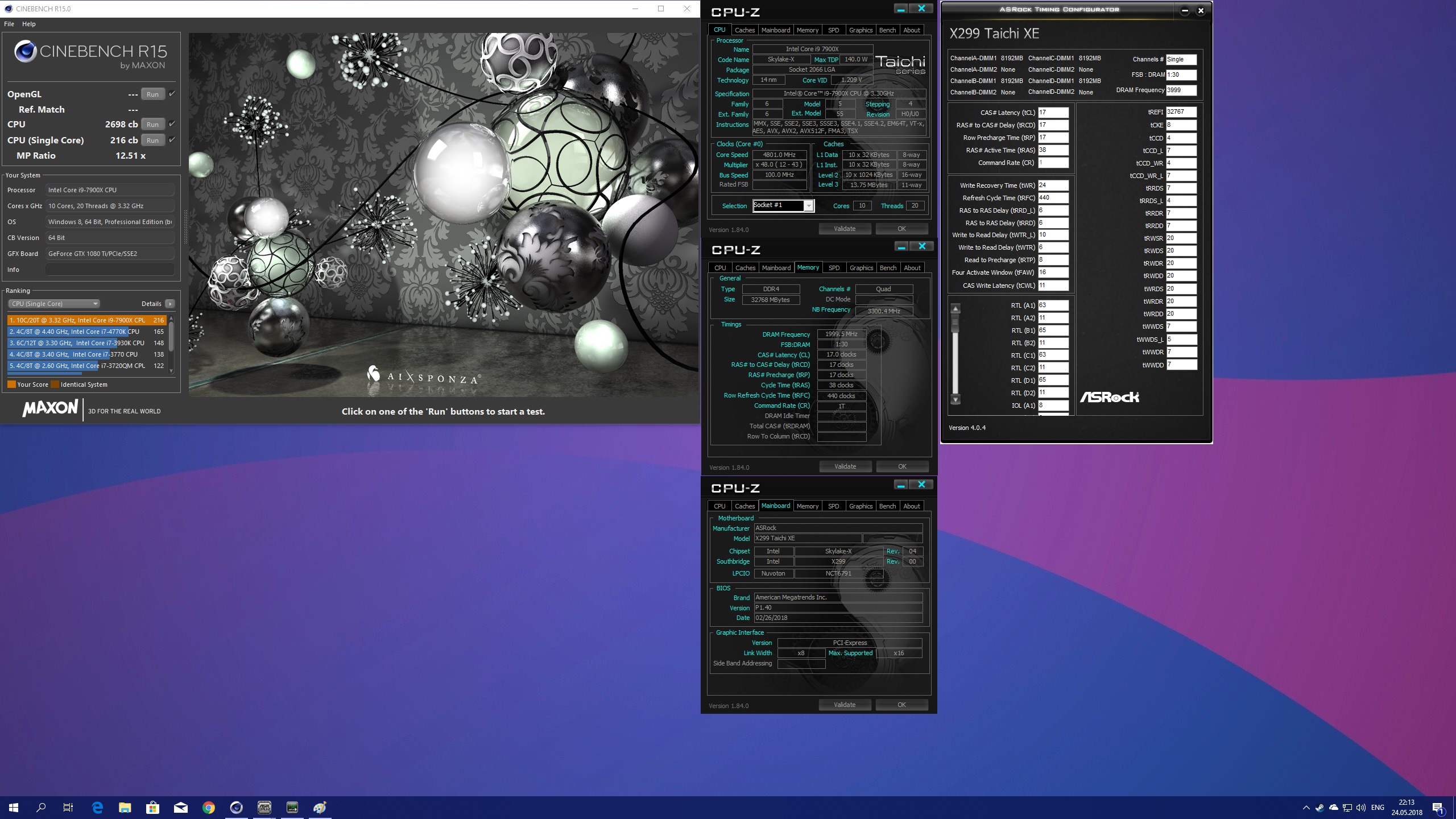Click the ASRock CPU-Z taskbar icon
This screenshot has height=819, width=1456.
pyautogui.click(x=264, y=808)
